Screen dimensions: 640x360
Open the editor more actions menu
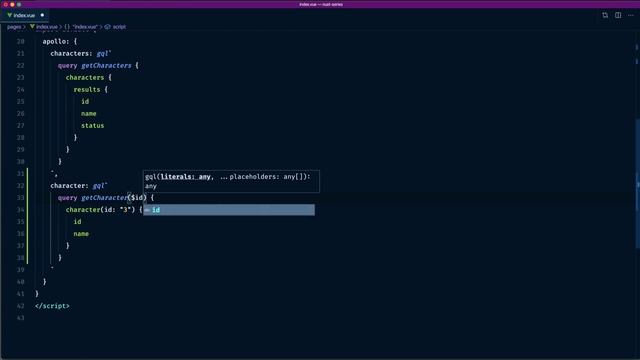pyautogui.click(x=631, y=15)
